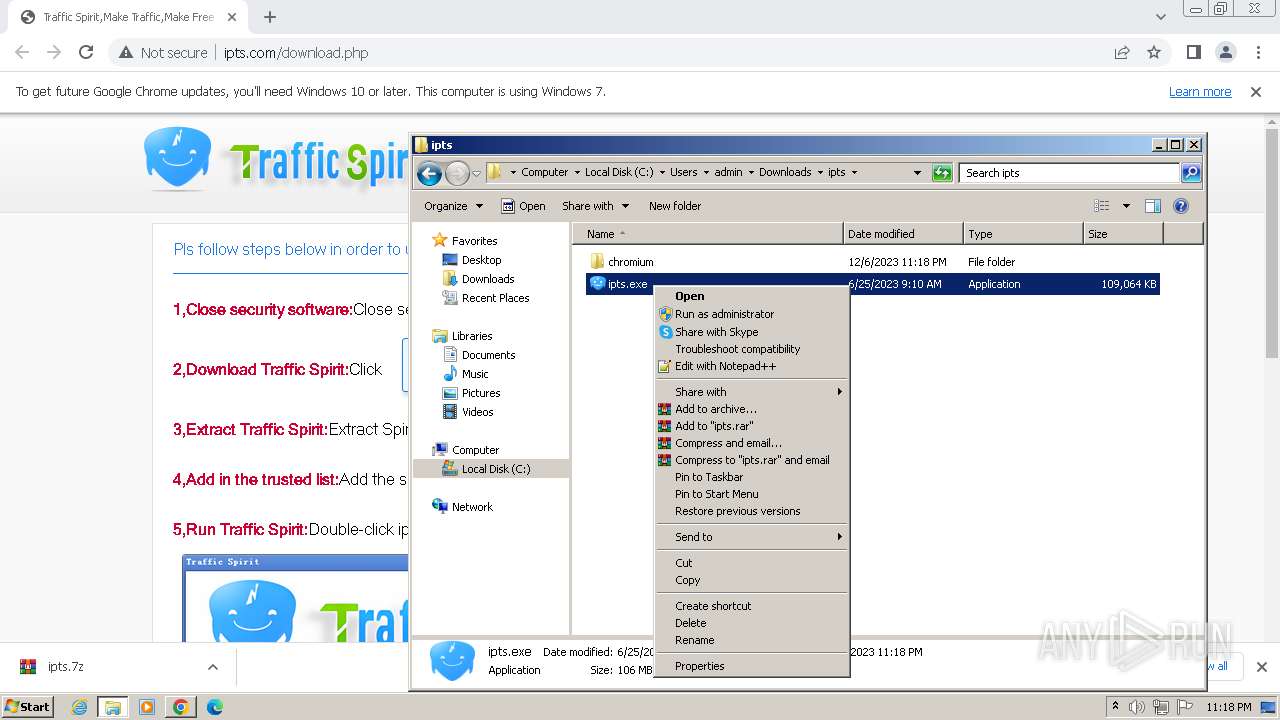The image size is (1280, 720).
Task: Click Chrome back navigation arrow
Action: point(22,53)
